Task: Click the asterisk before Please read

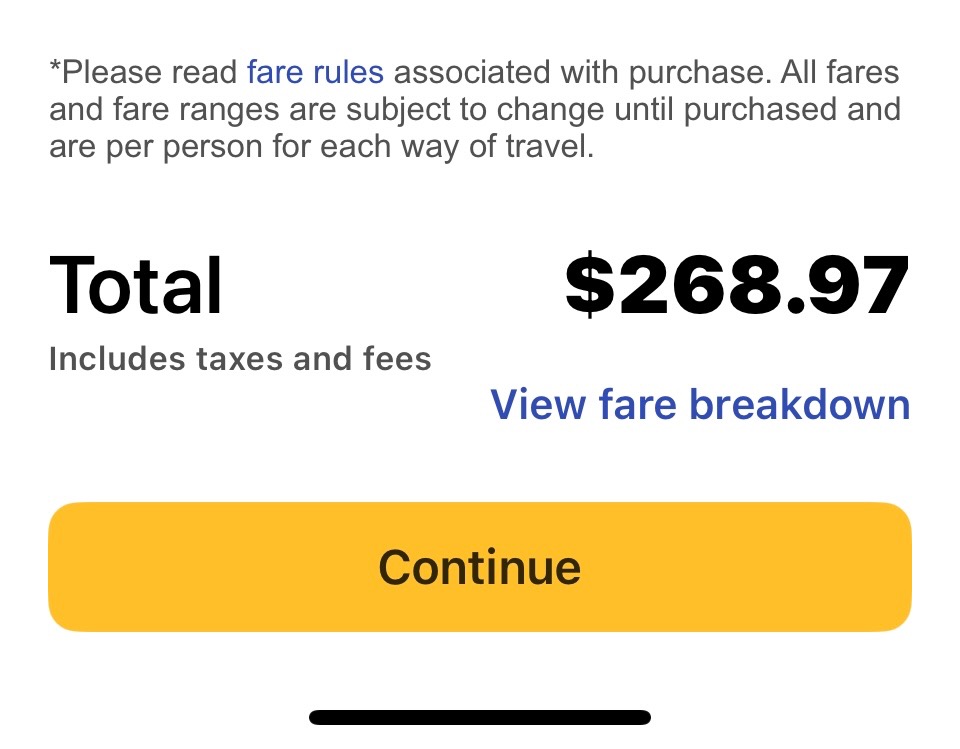Action: click(54, 70)
